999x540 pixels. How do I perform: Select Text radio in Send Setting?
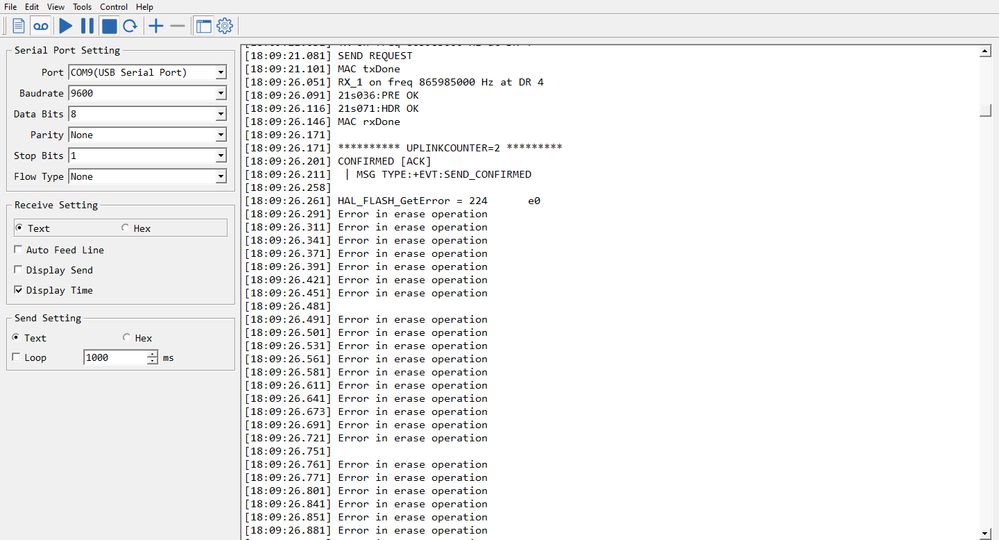[x=16, y=338]
